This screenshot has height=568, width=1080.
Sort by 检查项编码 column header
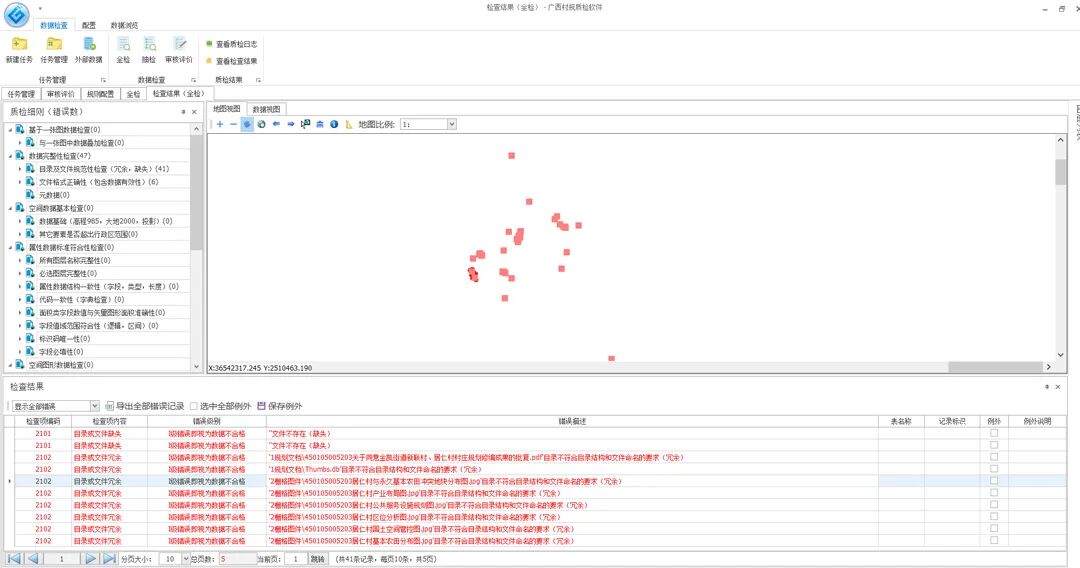(43, 421)
